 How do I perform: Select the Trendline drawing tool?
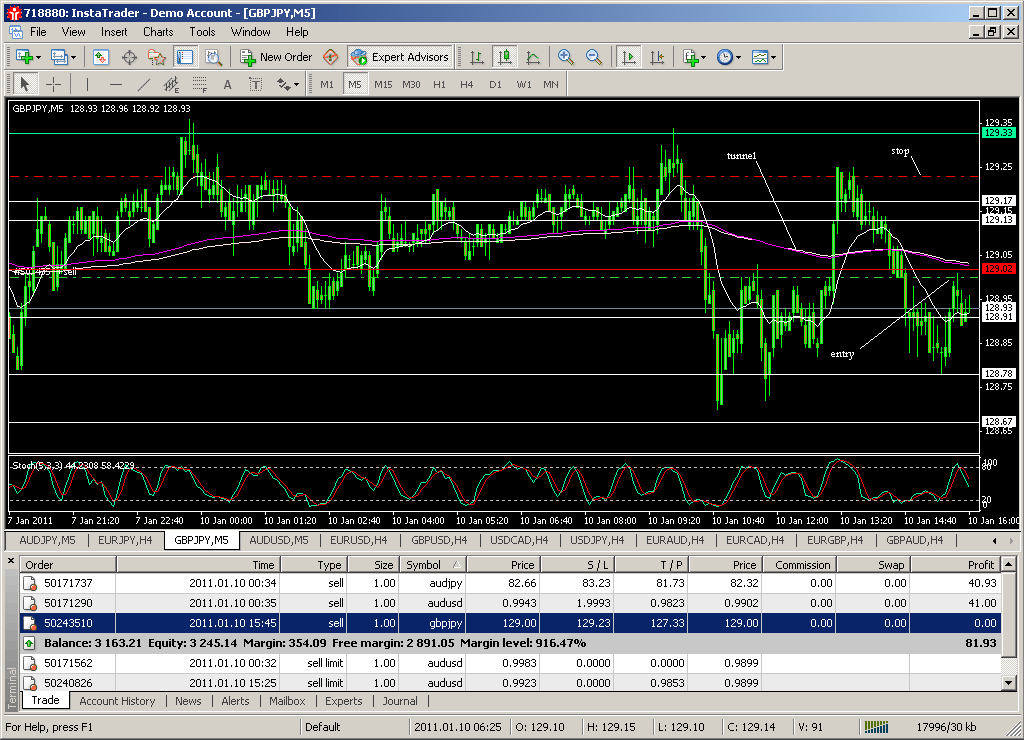pyautogui.click(x=144, y=84)
